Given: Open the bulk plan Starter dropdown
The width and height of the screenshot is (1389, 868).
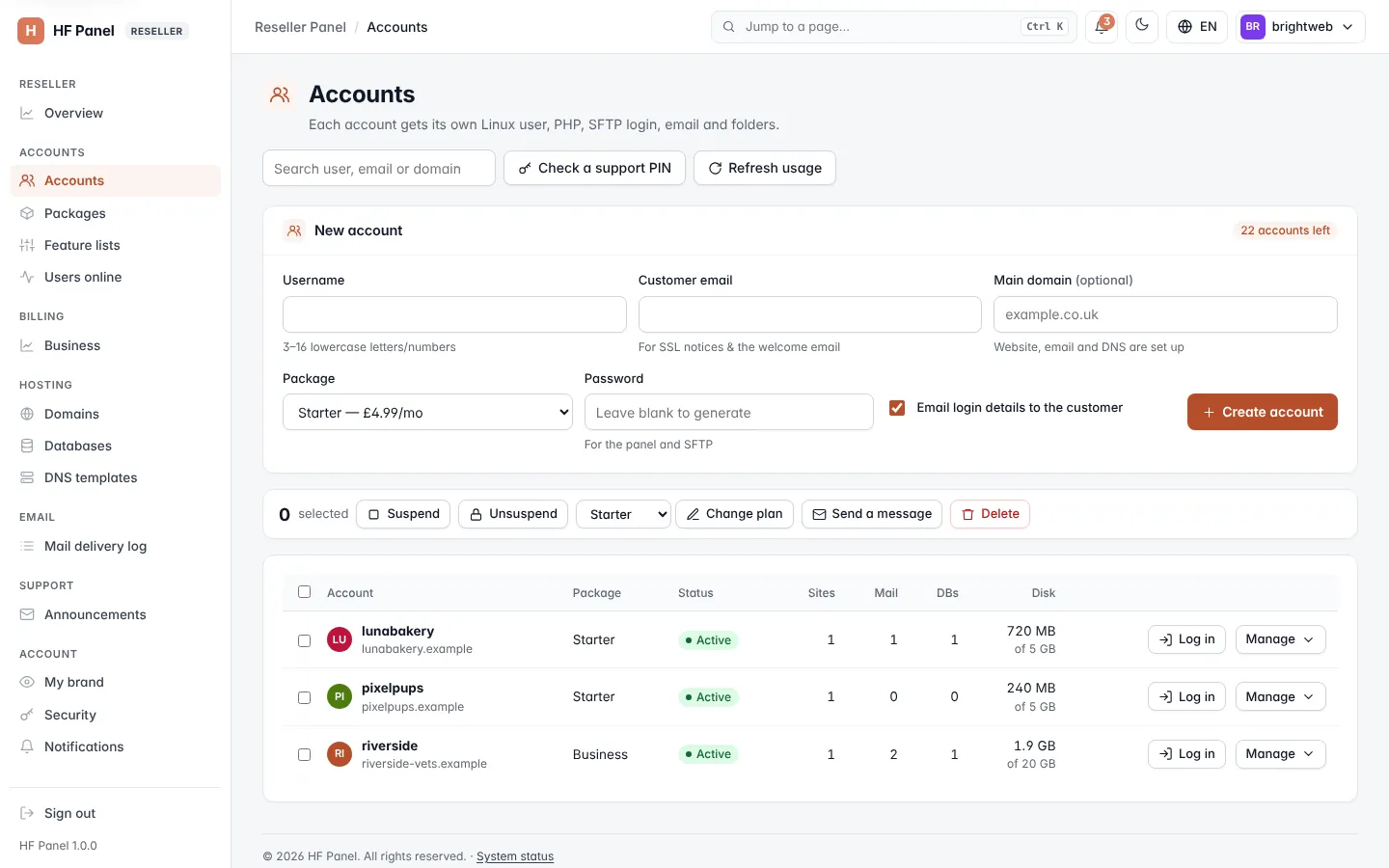Looking at the screenshot, I should pos(623,514).
